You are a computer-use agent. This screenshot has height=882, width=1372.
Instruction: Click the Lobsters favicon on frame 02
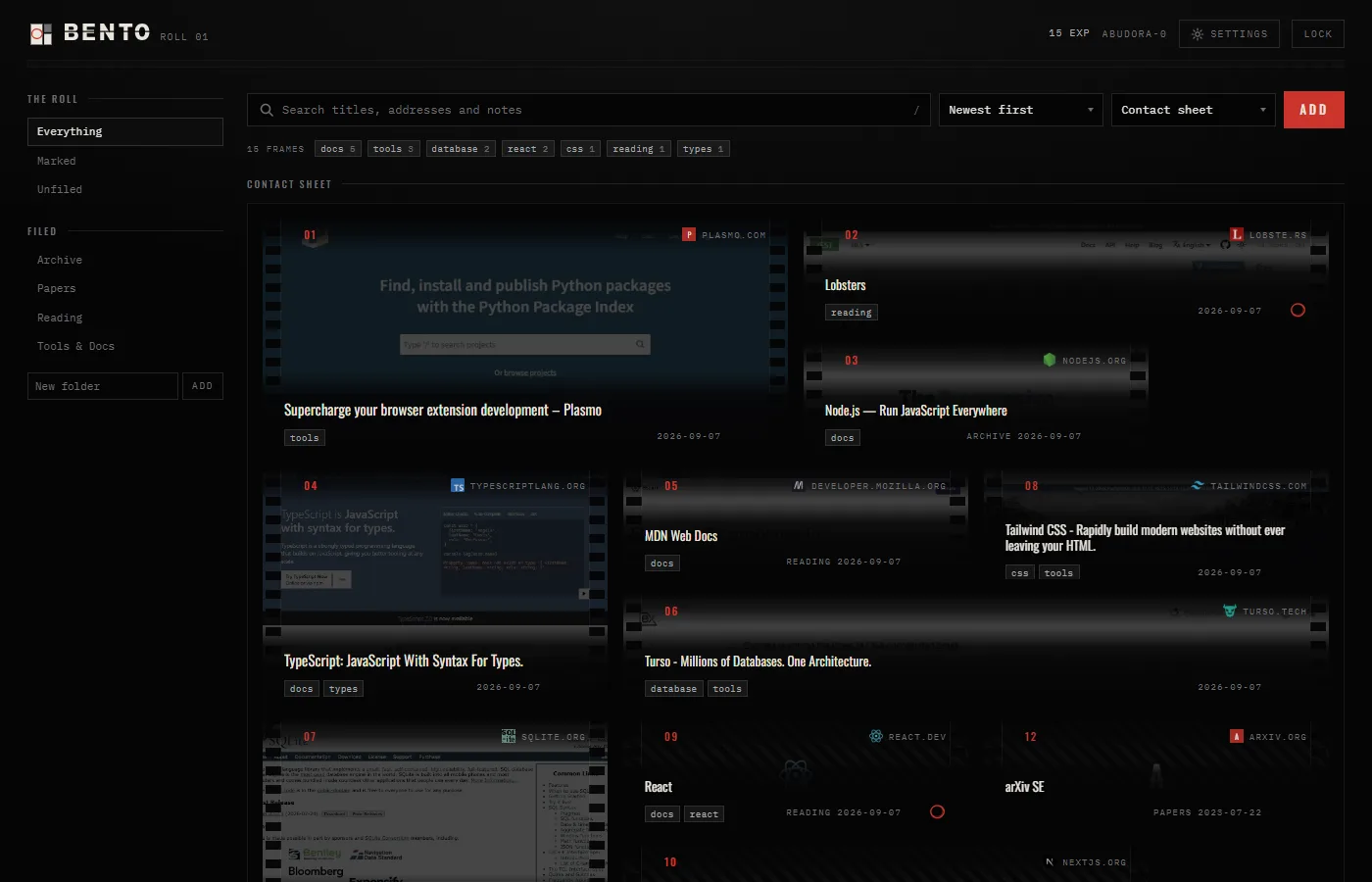[x=1237, y=235]
